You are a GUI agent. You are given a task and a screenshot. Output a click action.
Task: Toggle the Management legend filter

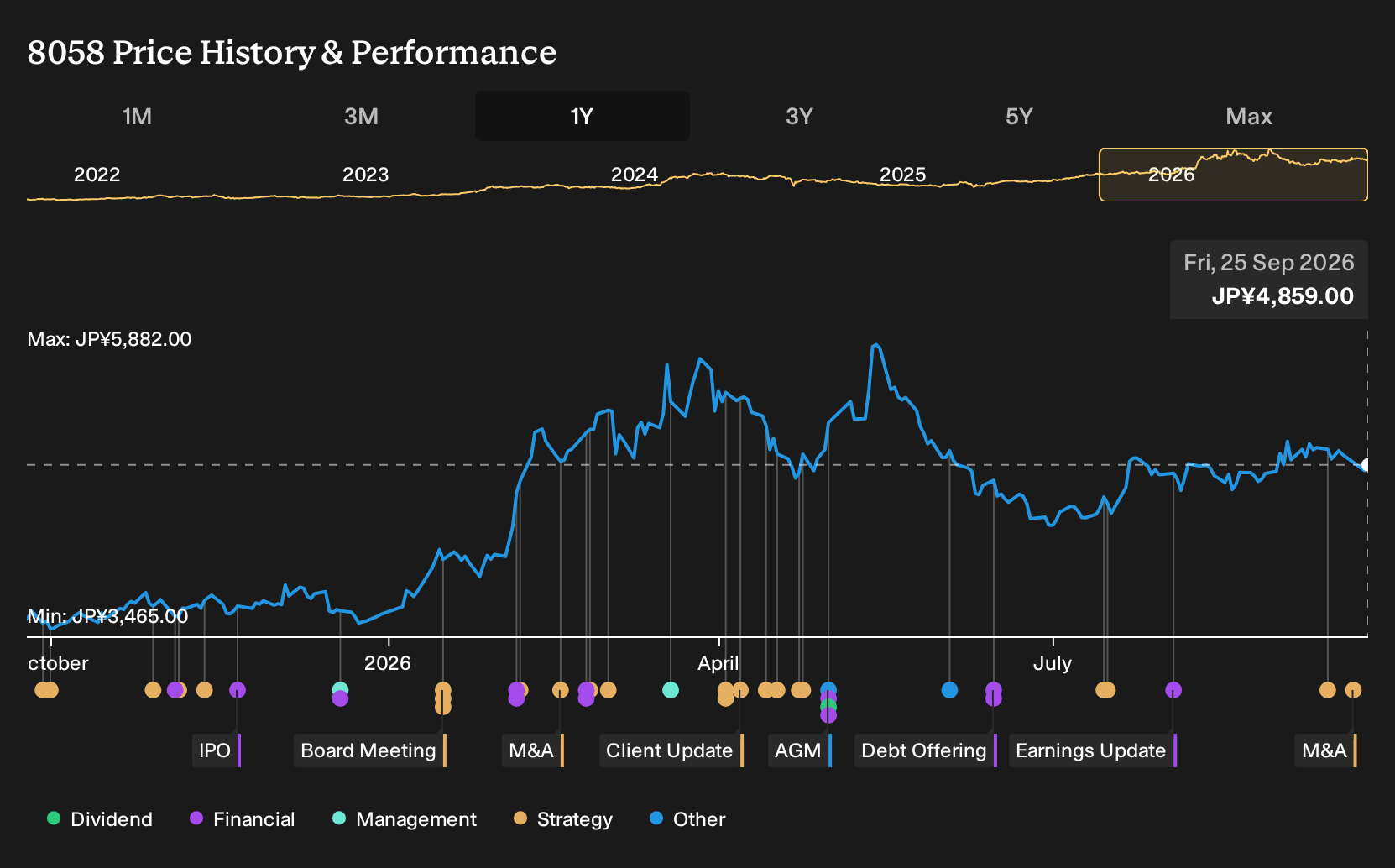click(x=405, y=819)
